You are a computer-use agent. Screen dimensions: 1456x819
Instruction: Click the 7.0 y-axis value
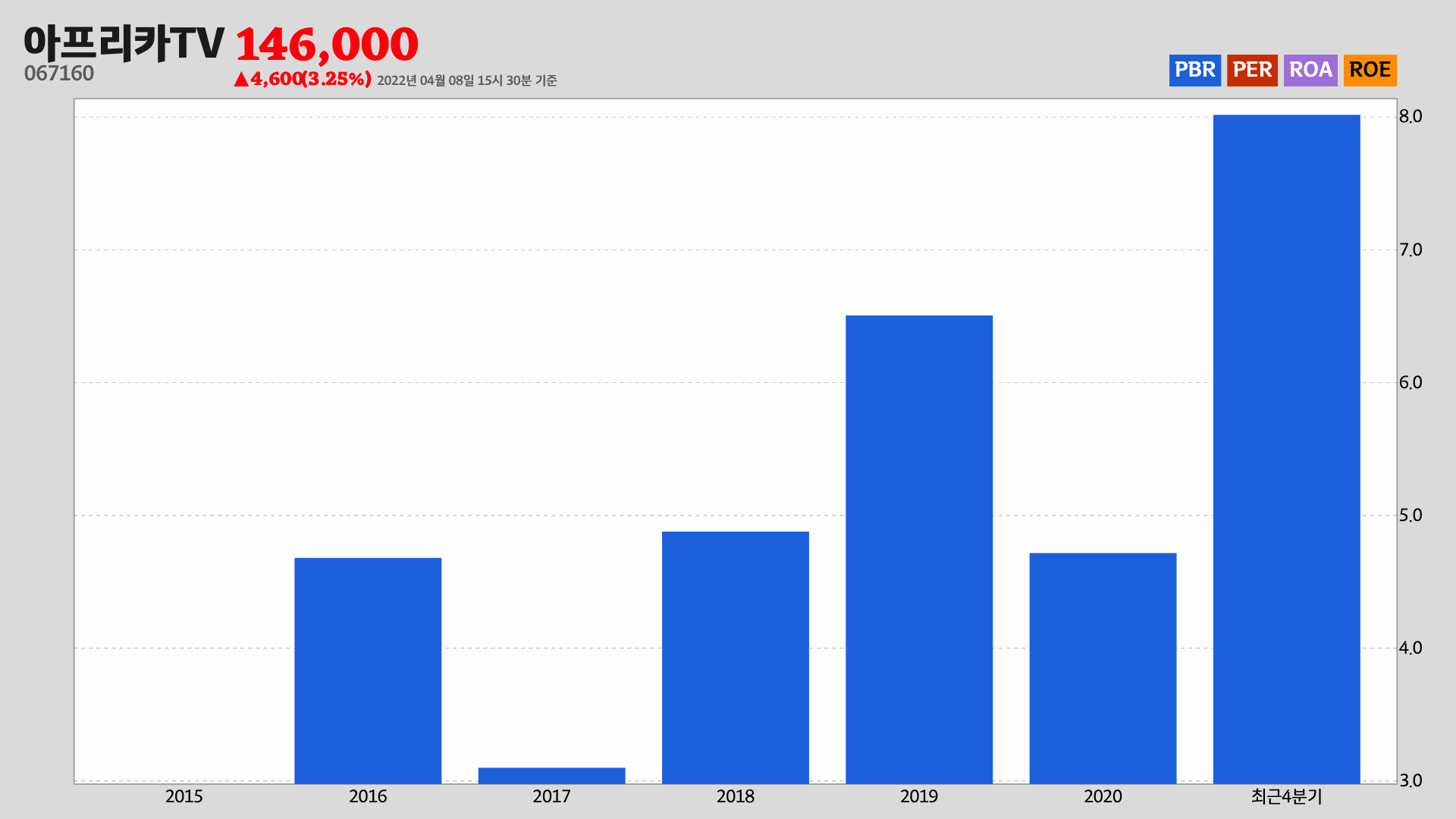tap(1410, 249)
